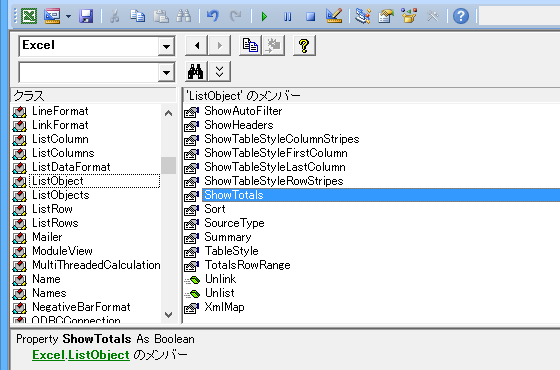Select the Unlink method

pos(220,279)
